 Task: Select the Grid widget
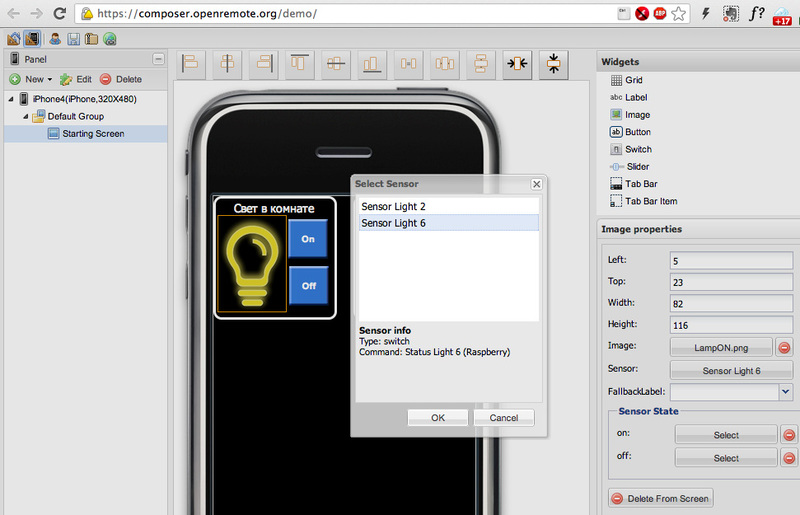[627, 80]
